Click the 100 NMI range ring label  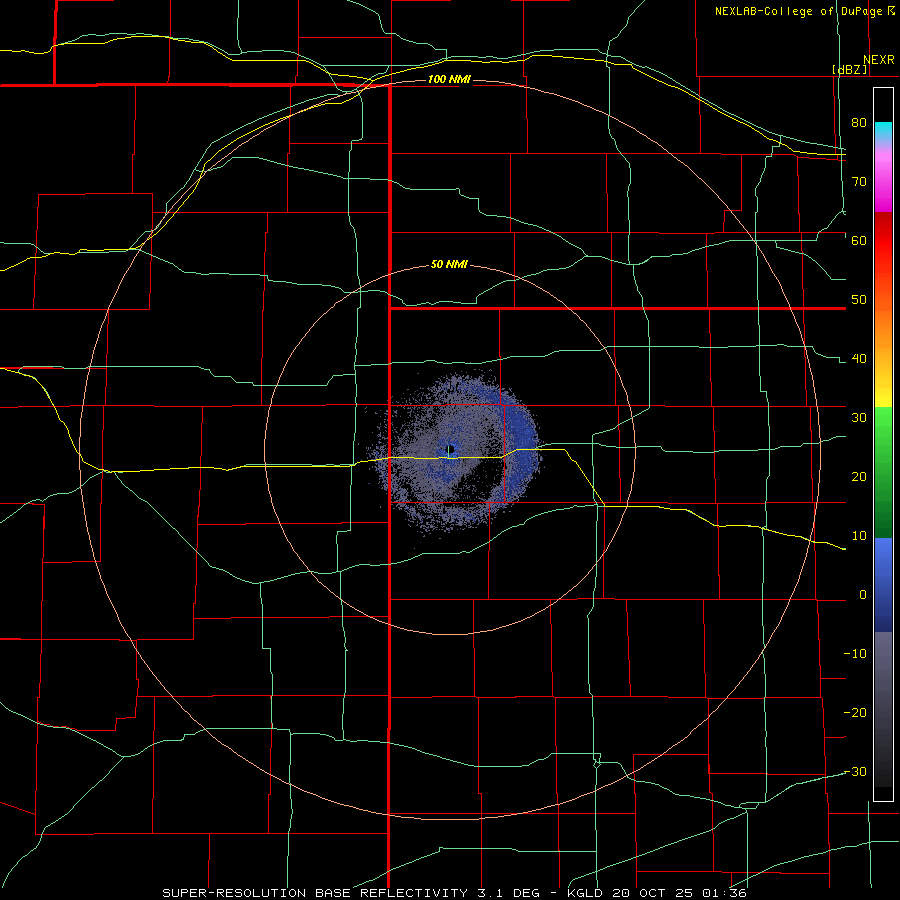(449, 79)
